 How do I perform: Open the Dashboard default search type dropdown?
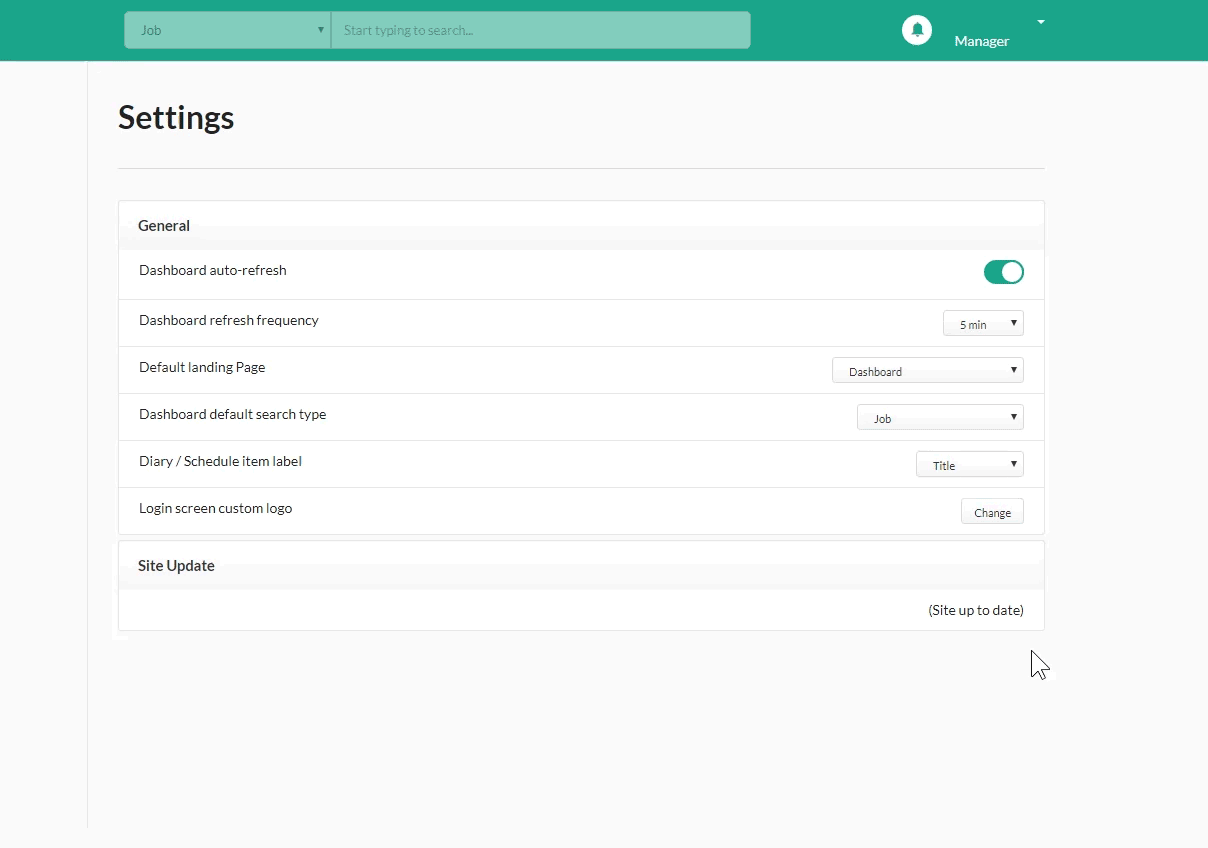939,417
